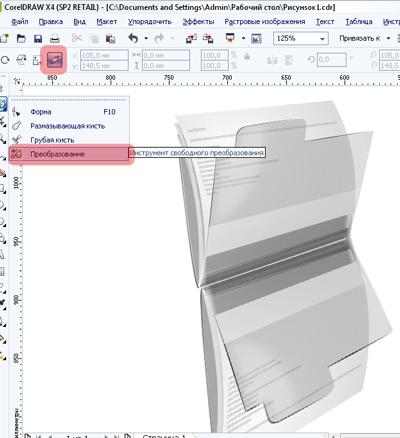
Task: Click the x position field 105,0 мм
Action: point(104,55)
